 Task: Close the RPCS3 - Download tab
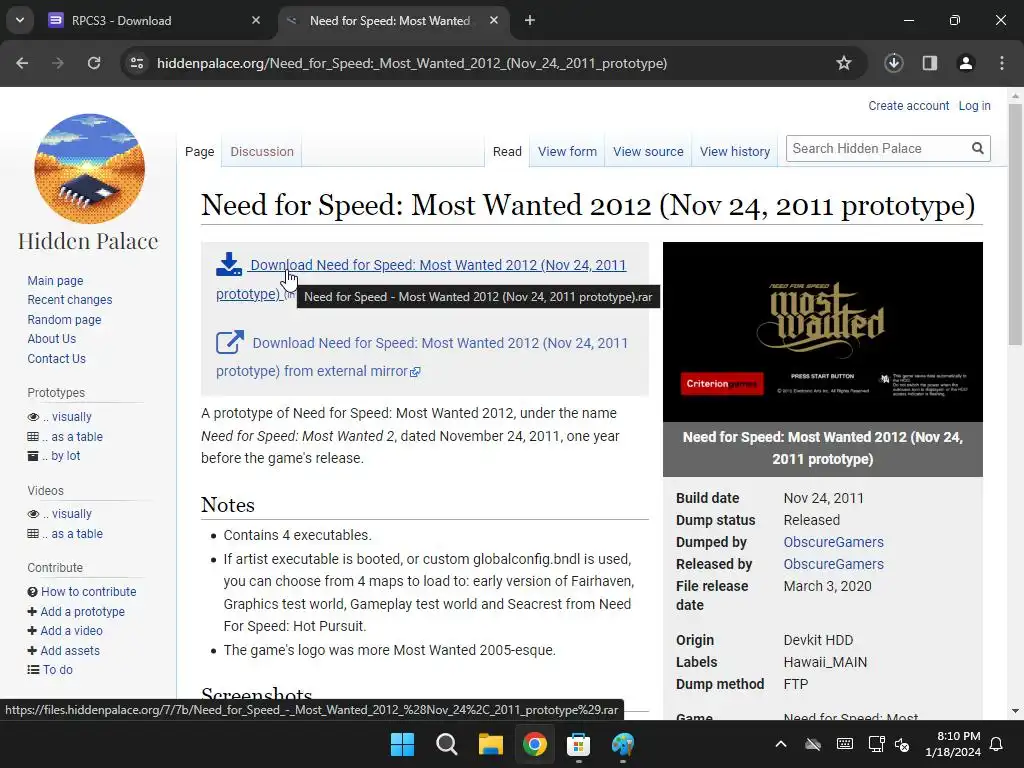click(256, 20)
